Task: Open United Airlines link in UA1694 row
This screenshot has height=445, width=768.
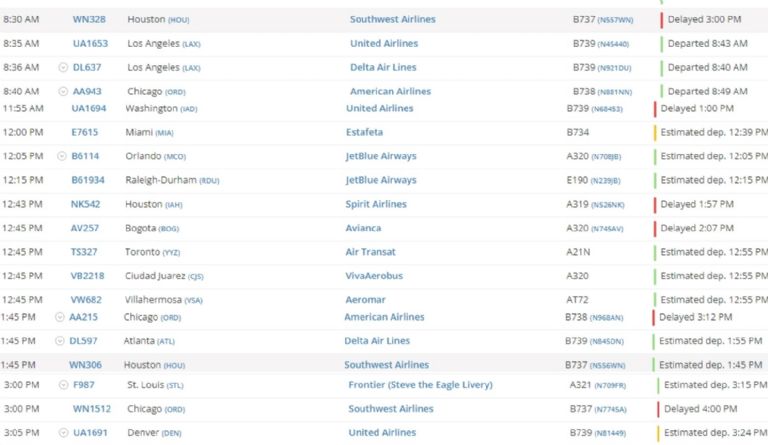Action: [x=380, y=108]
